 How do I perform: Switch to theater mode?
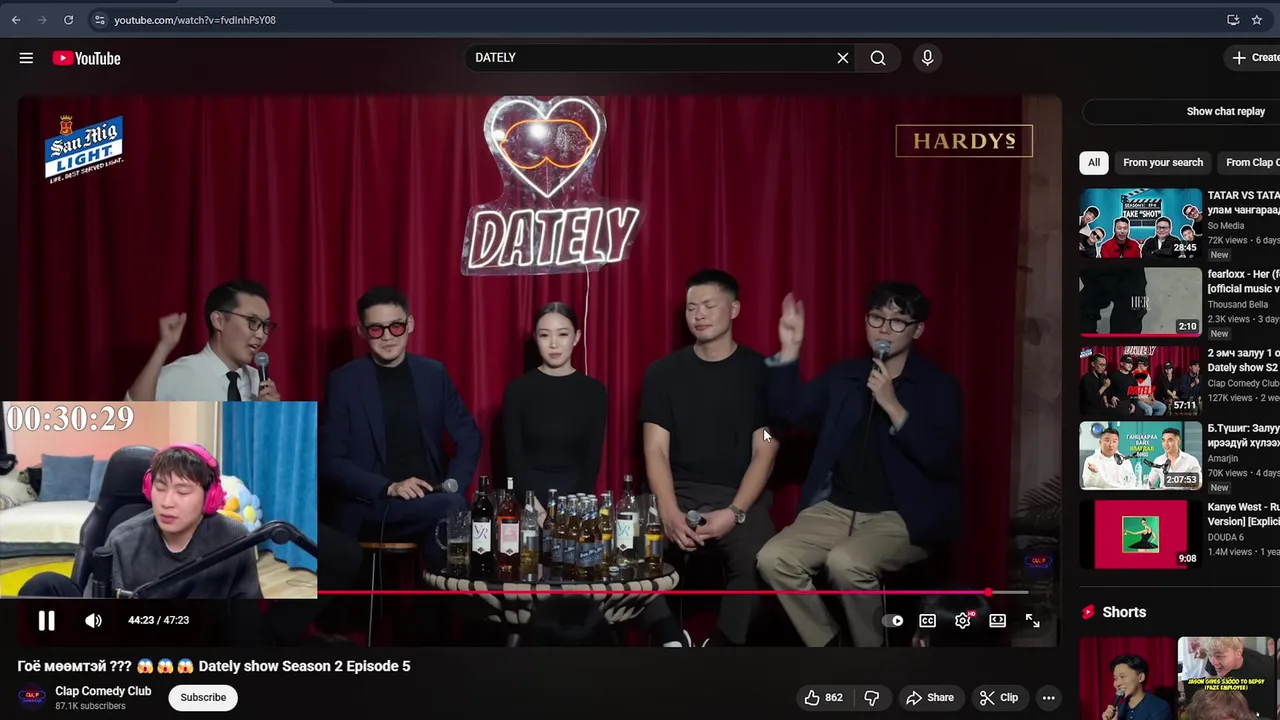[997, 621]
